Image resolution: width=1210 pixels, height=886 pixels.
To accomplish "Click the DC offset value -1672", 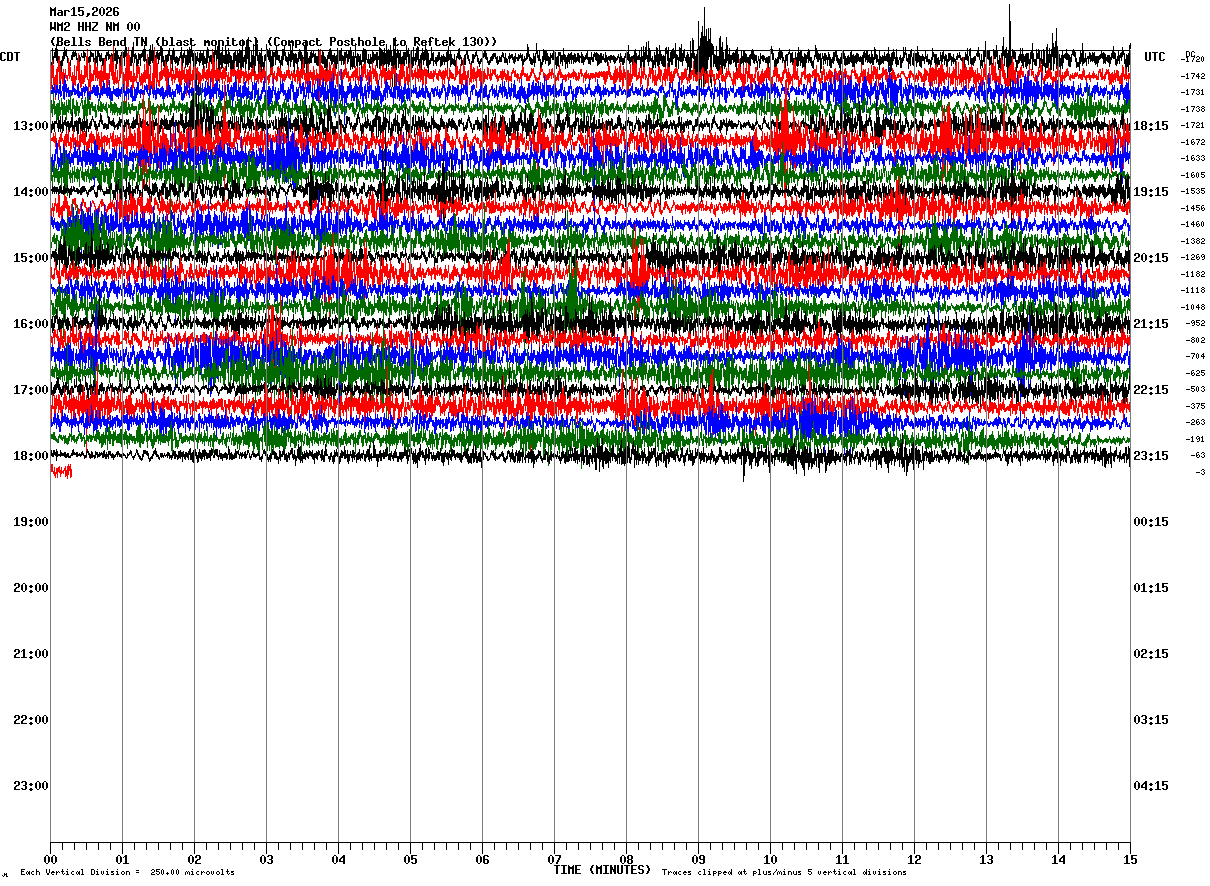I will point(1192,142).
